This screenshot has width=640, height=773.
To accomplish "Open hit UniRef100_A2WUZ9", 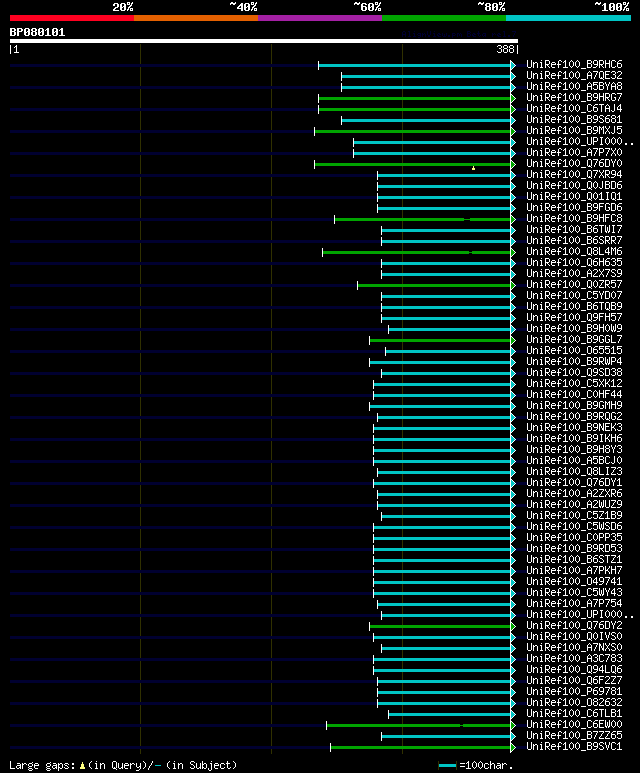I will [x=574, y=505].
